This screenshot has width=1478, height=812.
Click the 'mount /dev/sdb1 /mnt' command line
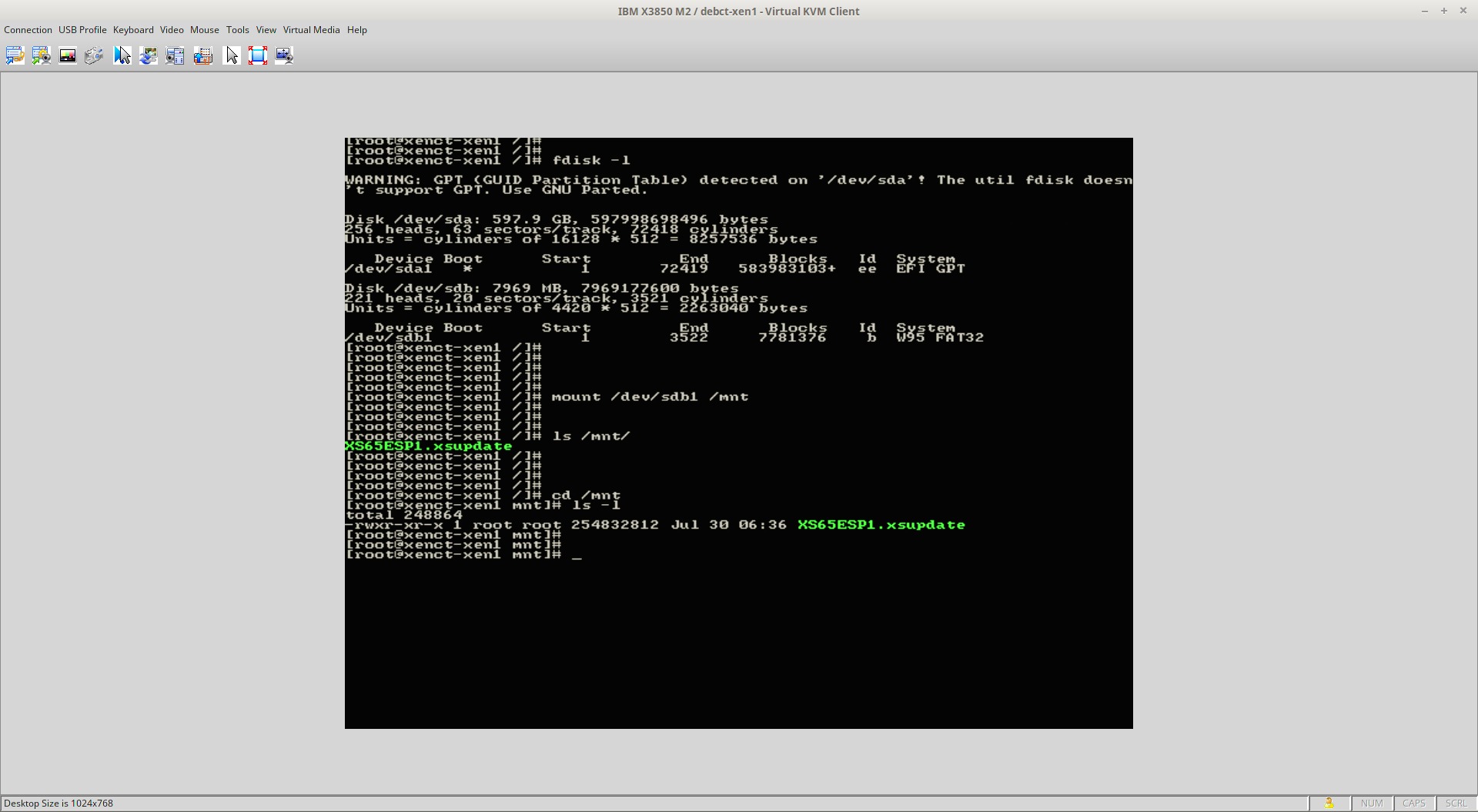pyautogui.click(x=650, y=397)
